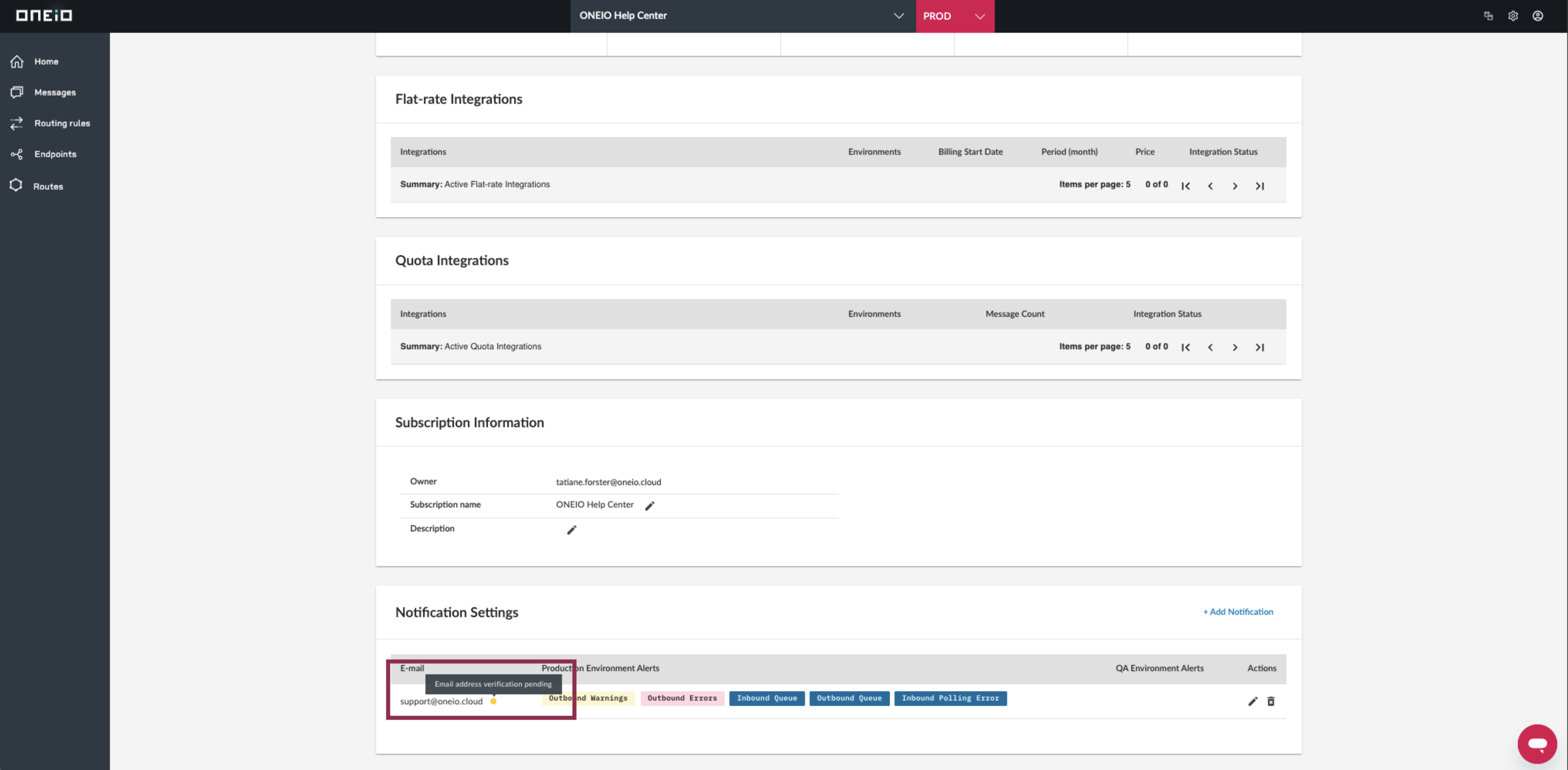
Task: Edit the Subscription name with pencil icon
Action: click(x=650, y=506)
